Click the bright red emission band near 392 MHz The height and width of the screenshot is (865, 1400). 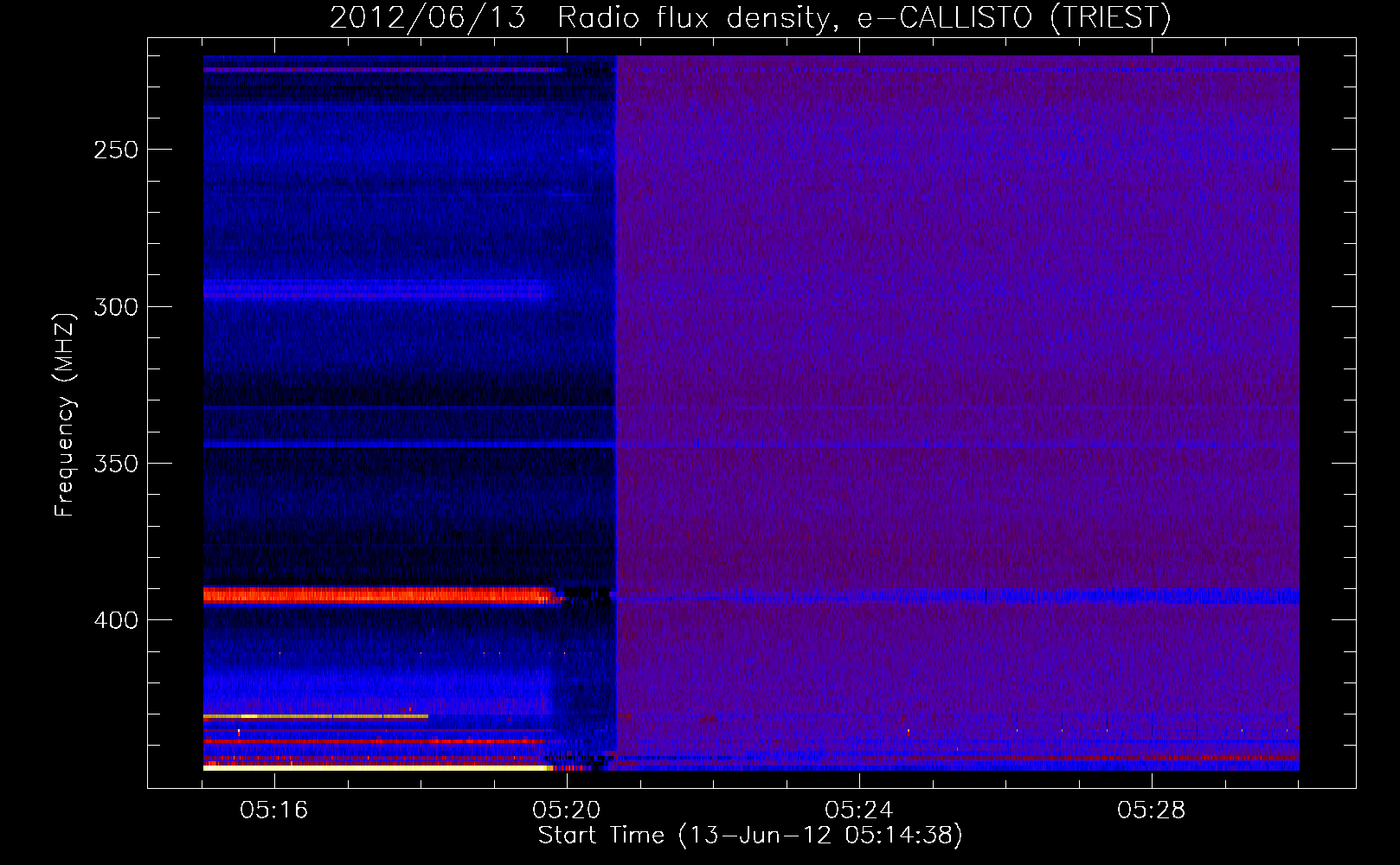coord(381,595)
